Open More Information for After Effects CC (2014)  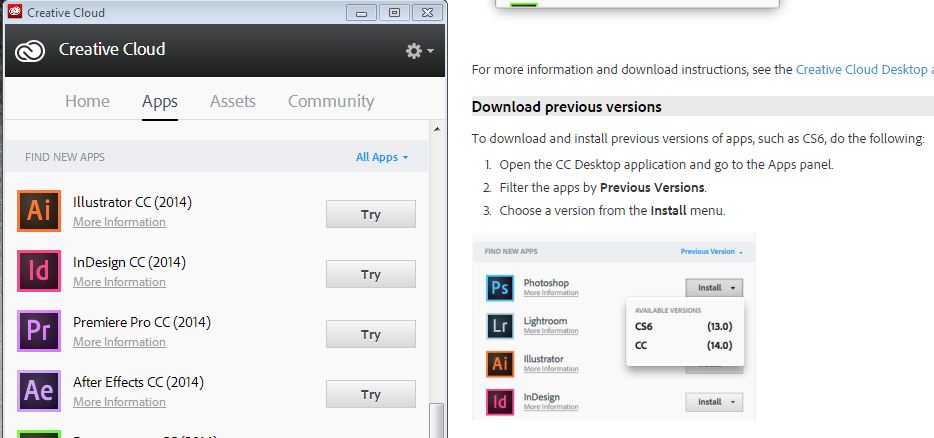tap(119, 402)
